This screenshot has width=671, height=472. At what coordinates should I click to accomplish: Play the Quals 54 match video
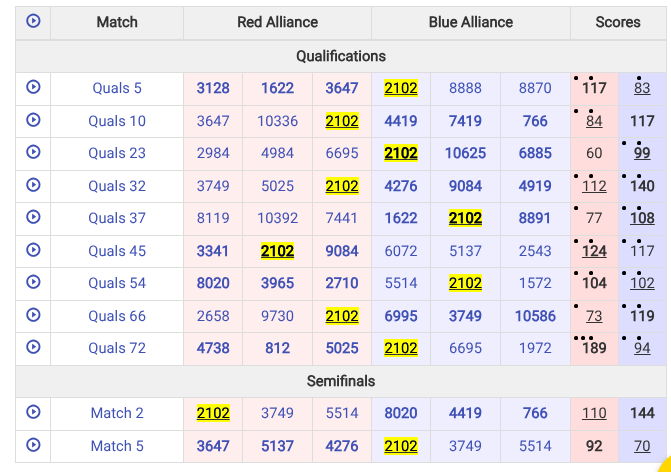coord(33,282)
